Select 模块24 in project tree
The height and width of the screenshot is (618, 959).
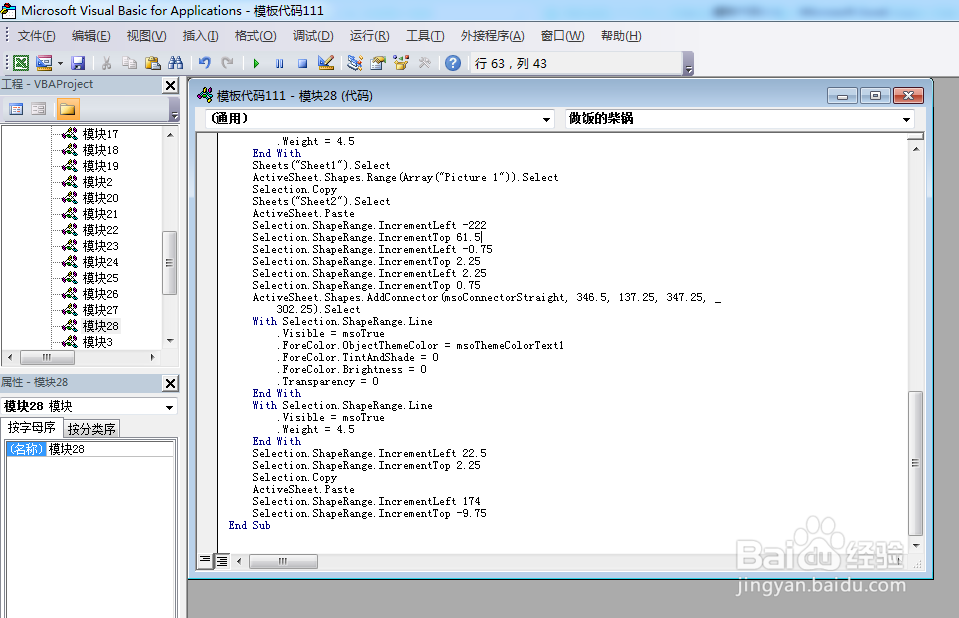pyautogui.click(x=100, y=262)
